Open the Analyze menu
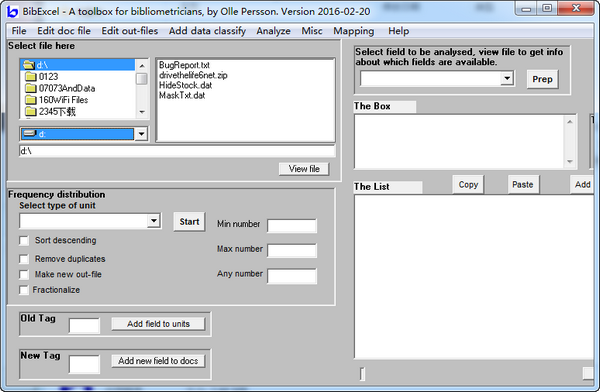The width and height of the screenshot is (600, 392). click(x=273, y=31)
